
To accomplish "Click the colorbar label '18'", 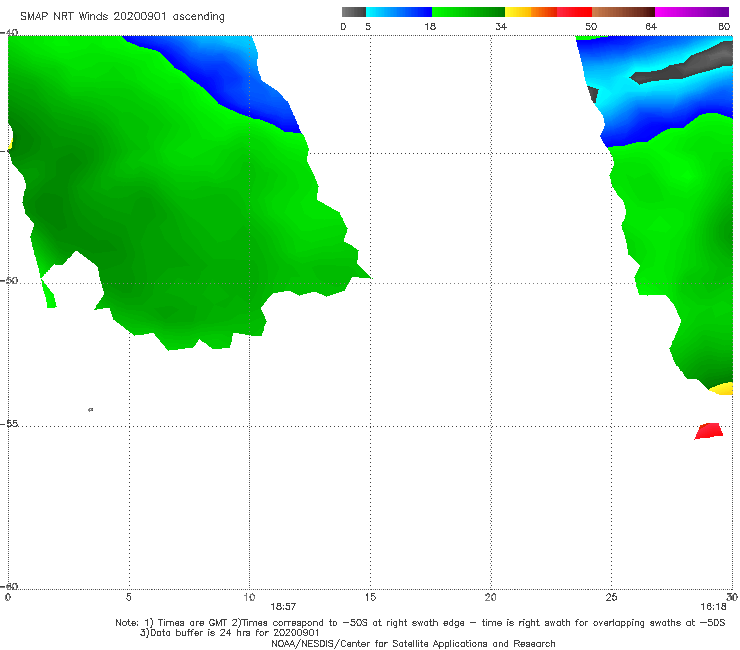I will (430, 26).
